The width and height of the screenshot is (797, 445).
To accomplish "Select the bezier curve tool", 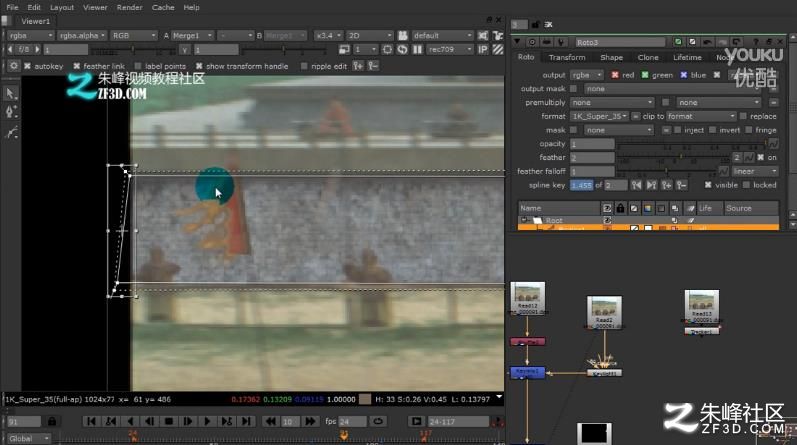I will click(11, 133).
